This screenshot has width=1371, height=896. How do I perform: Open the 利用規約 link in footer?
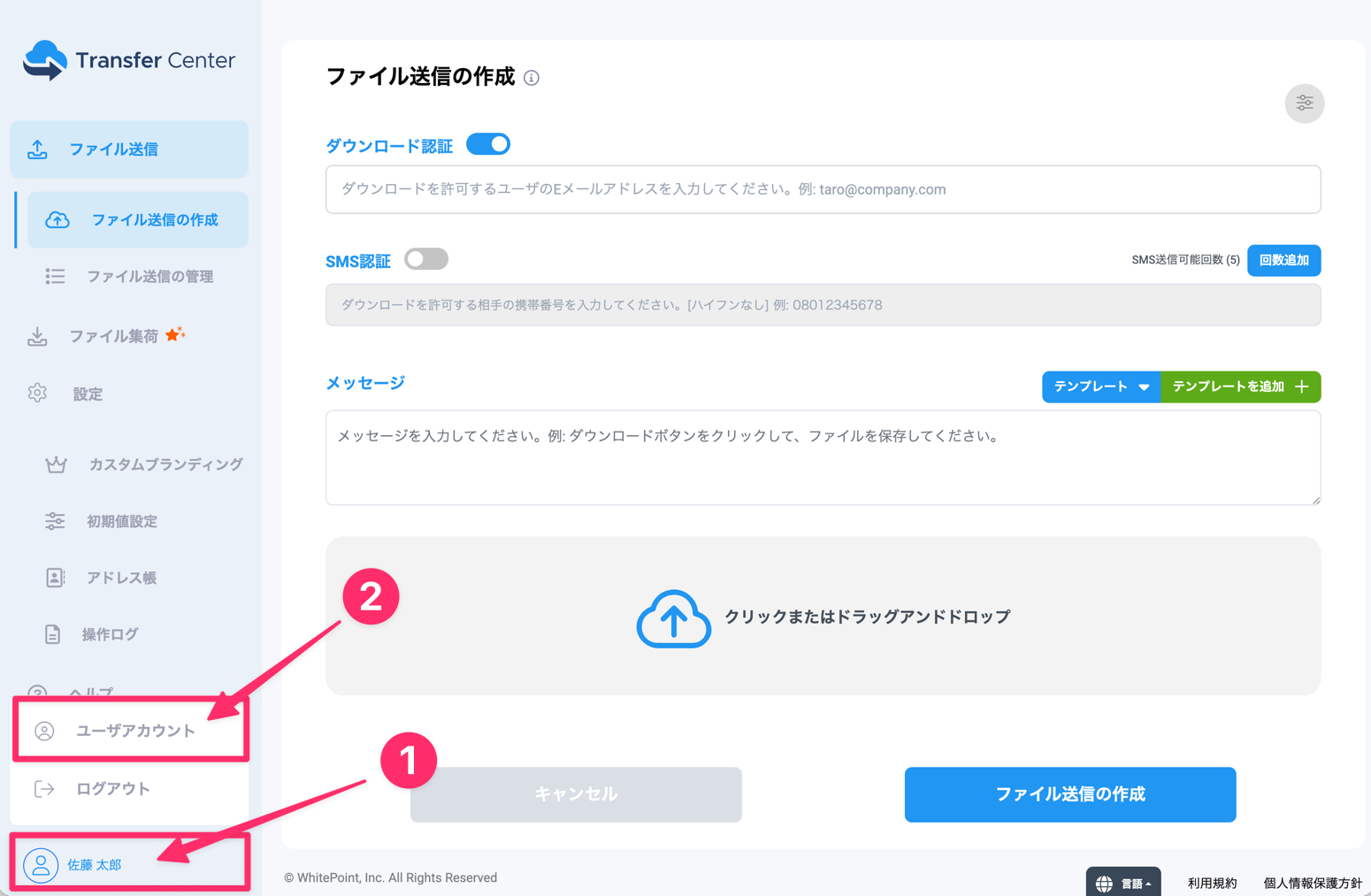point(1212,883)
